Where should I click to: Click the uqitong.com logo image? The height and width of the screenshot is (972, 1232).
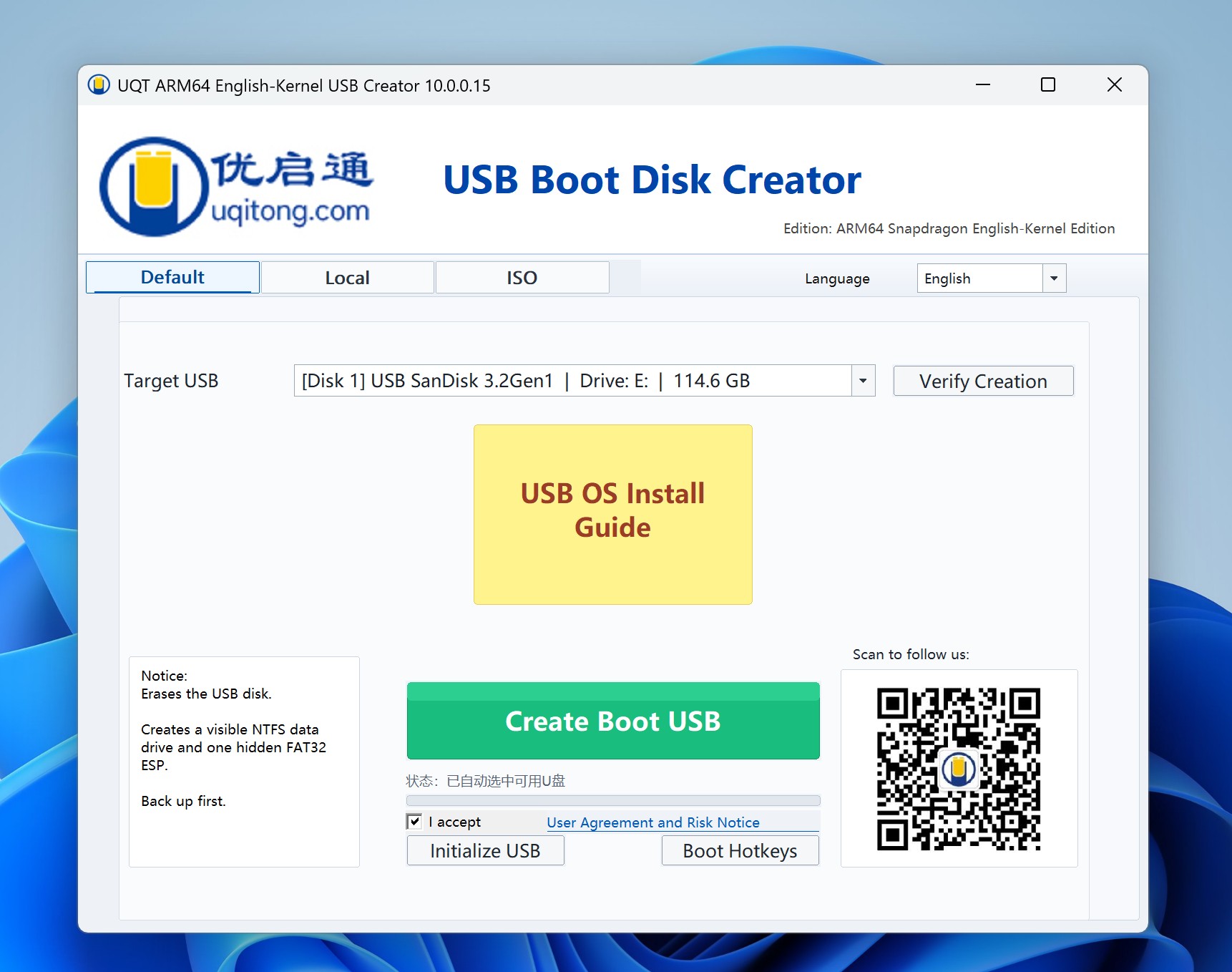[x=236, y=186]
